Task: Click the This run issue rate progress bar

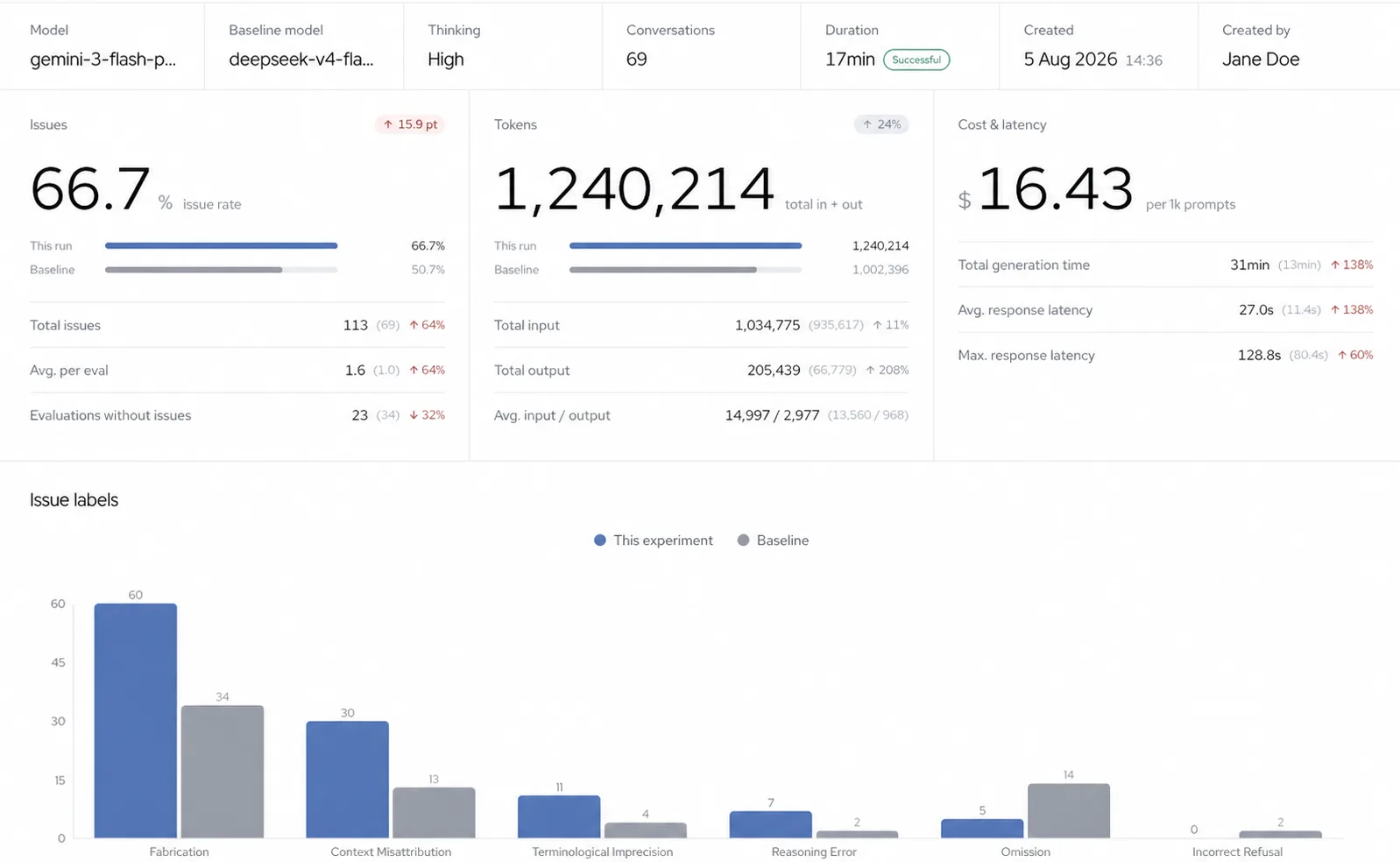Action: [x=221, y=246]
